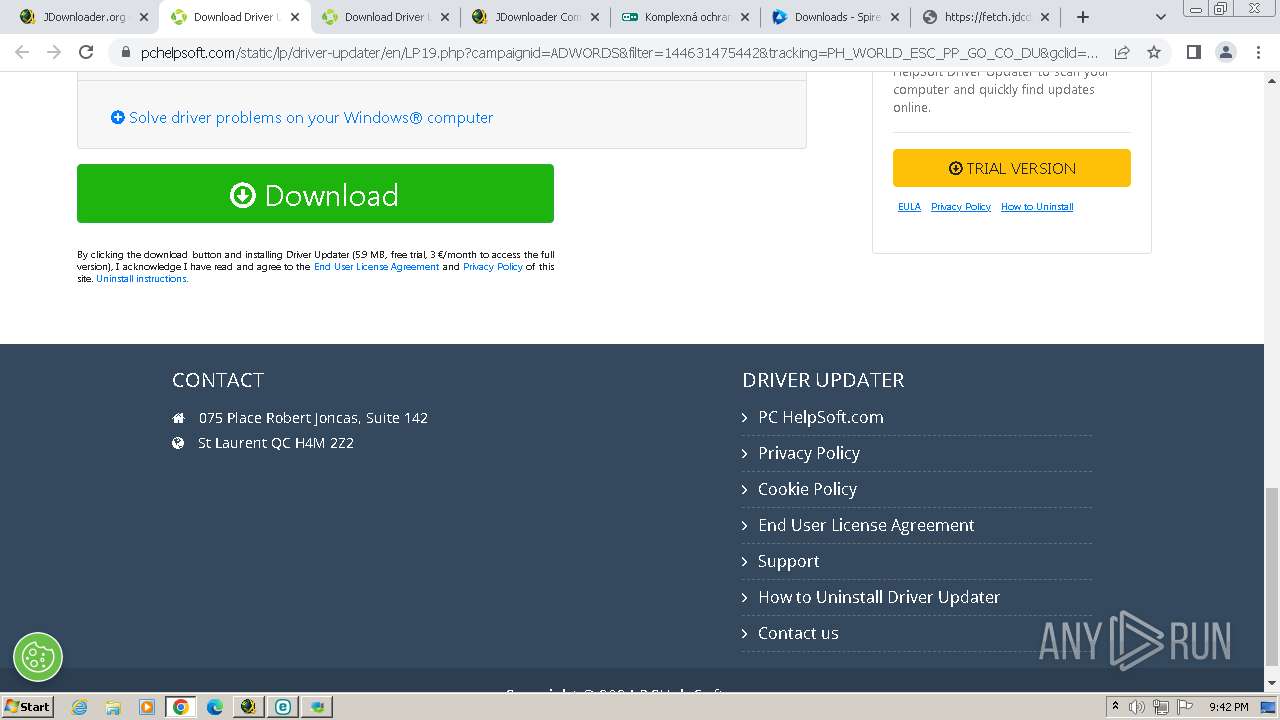1280x720 pixels.
Task: Click the pchelpsoft.com address bar URL
Action: pos(618,52)
